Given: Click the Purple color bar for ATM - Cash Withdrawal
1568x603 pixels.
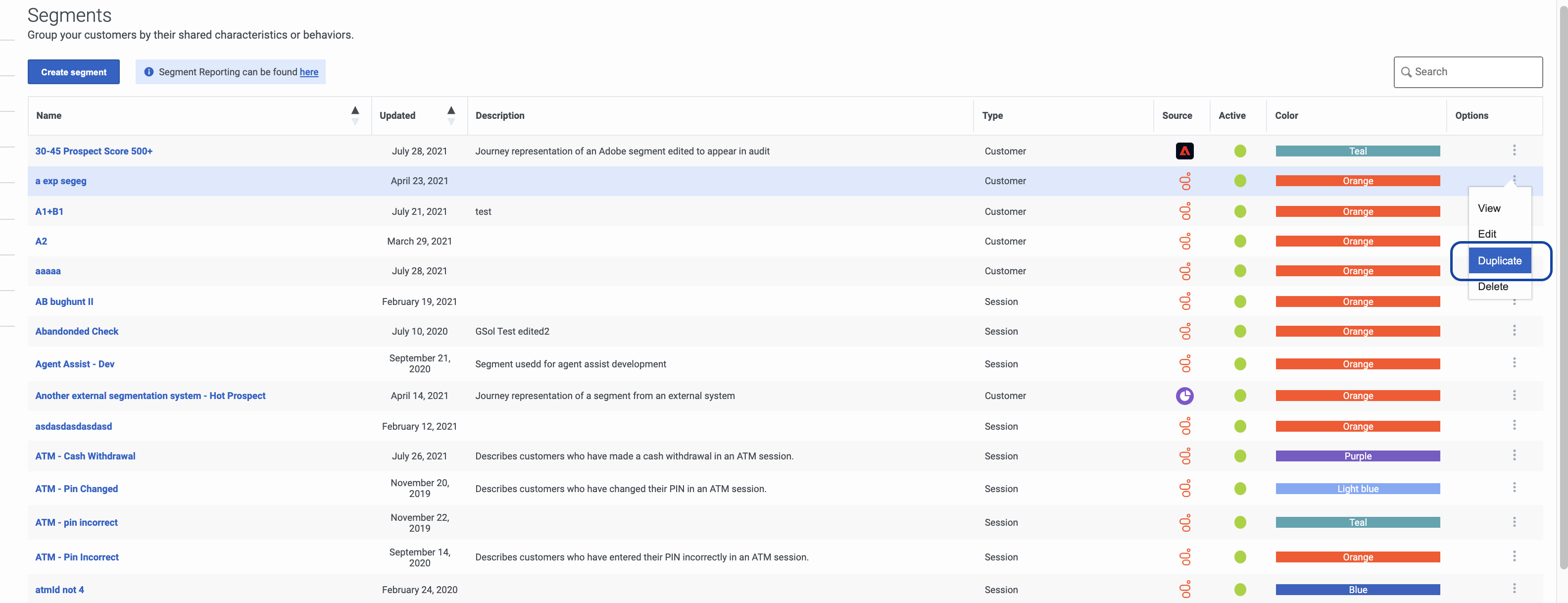Looking at the screenshot, I should (x=1357, y=456).
